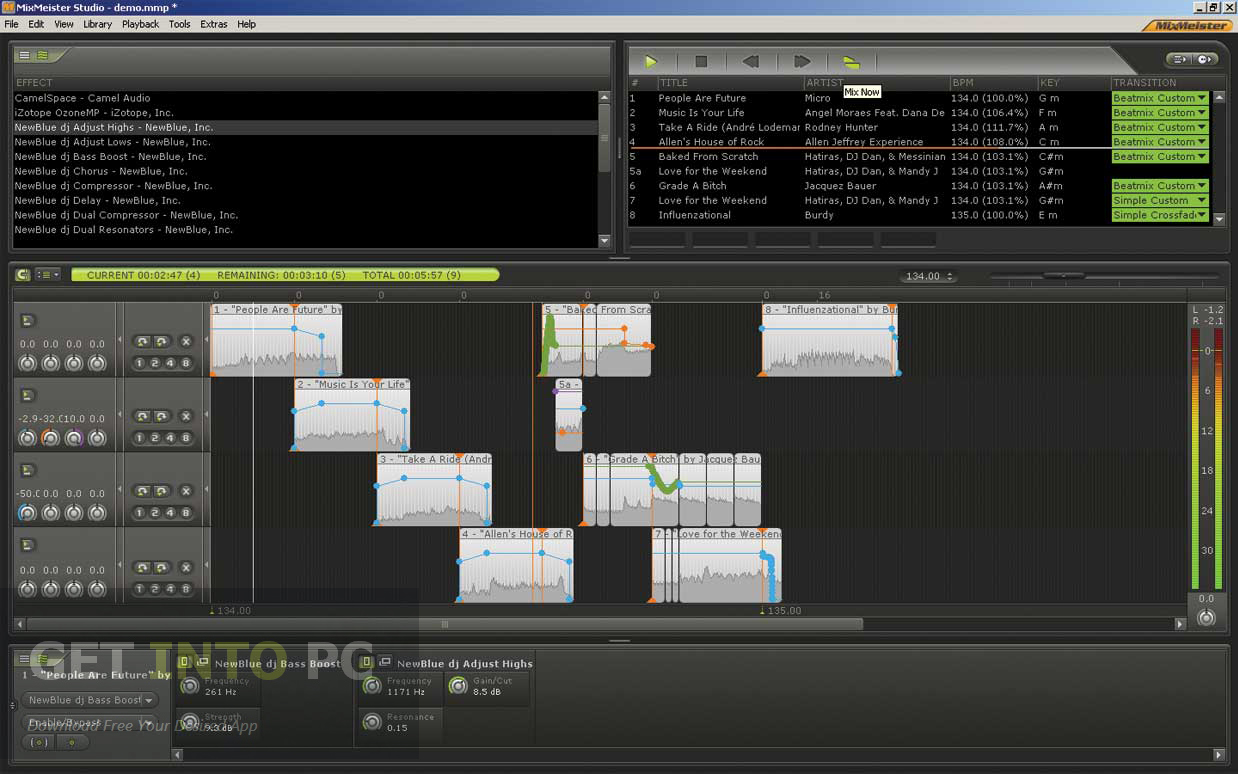Image resolution: width=1238 pixels, height=774 pixels.
Task: Open the Tools menu
Action: click(180, 24)
